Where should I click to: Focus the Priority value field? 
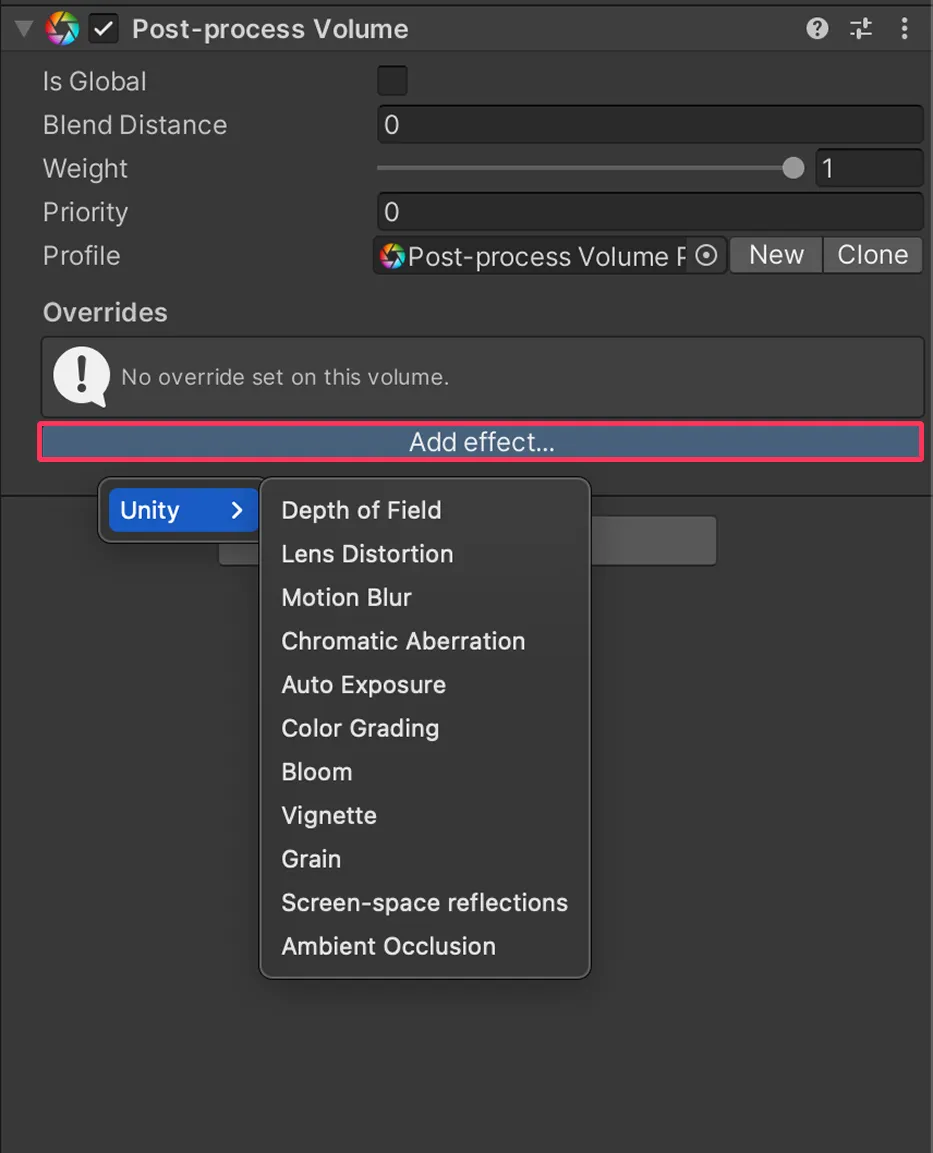(x=650, y=212)
